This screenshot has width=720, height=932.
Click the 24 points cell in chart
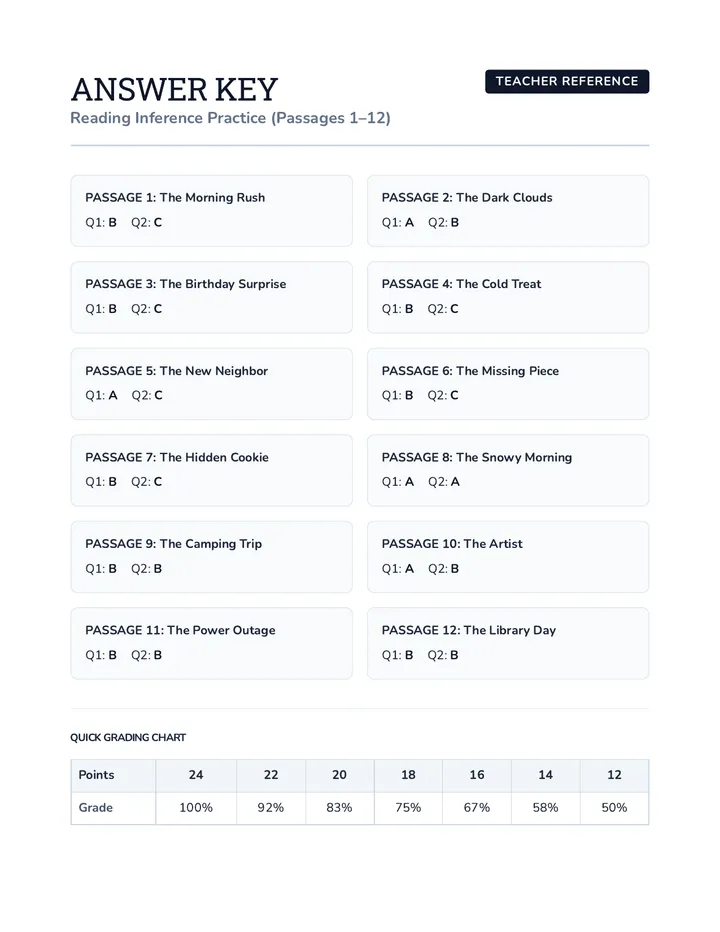pos(196,775)
